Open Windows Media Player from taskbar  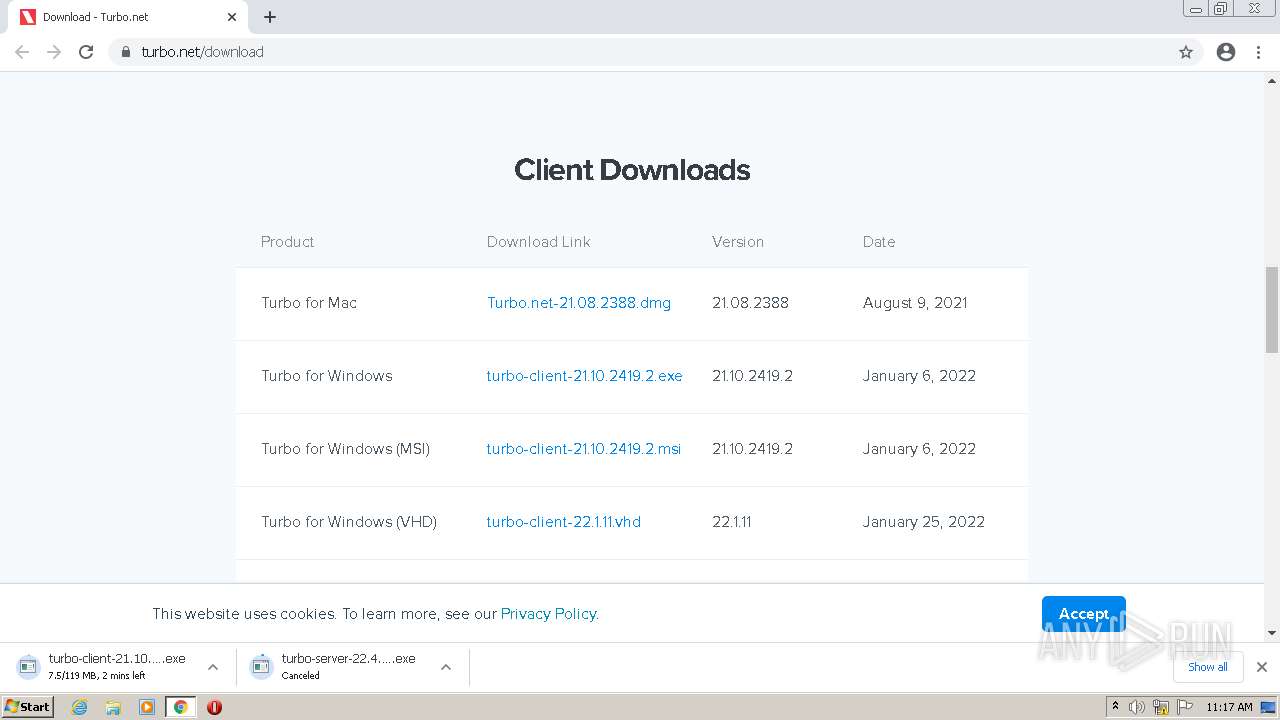pos(147,707)
